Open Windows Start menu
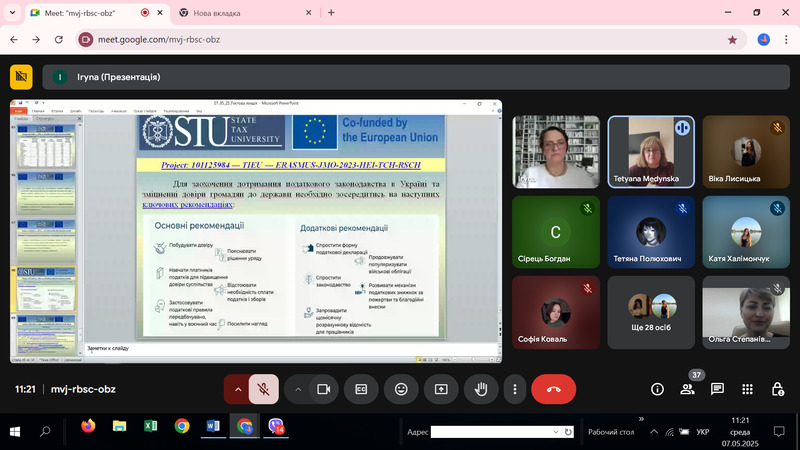Screen dimensions: 800x450 tap(15, 432)
